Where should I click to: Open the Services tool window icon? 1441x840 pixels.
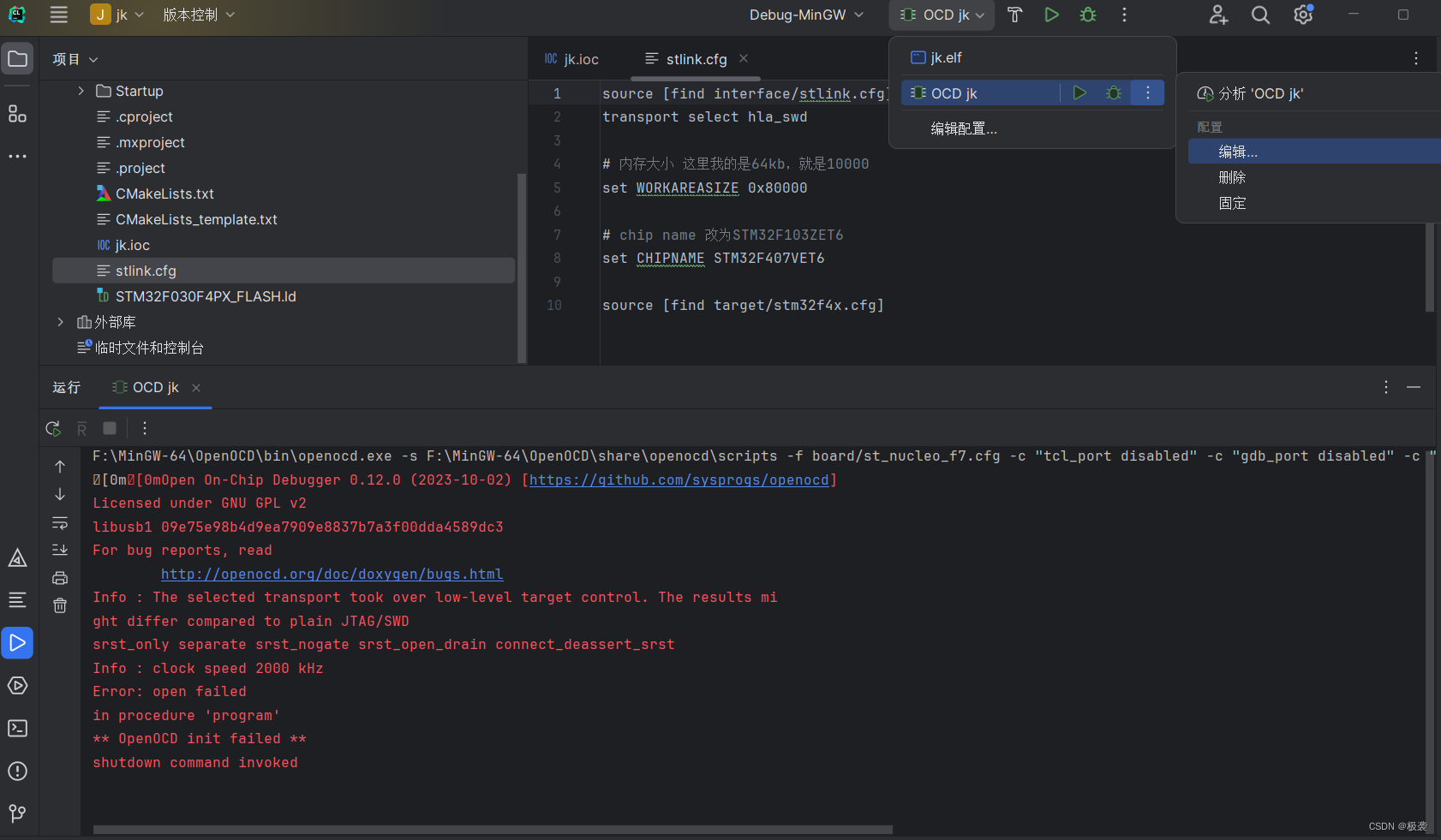[x=17, y=685]
